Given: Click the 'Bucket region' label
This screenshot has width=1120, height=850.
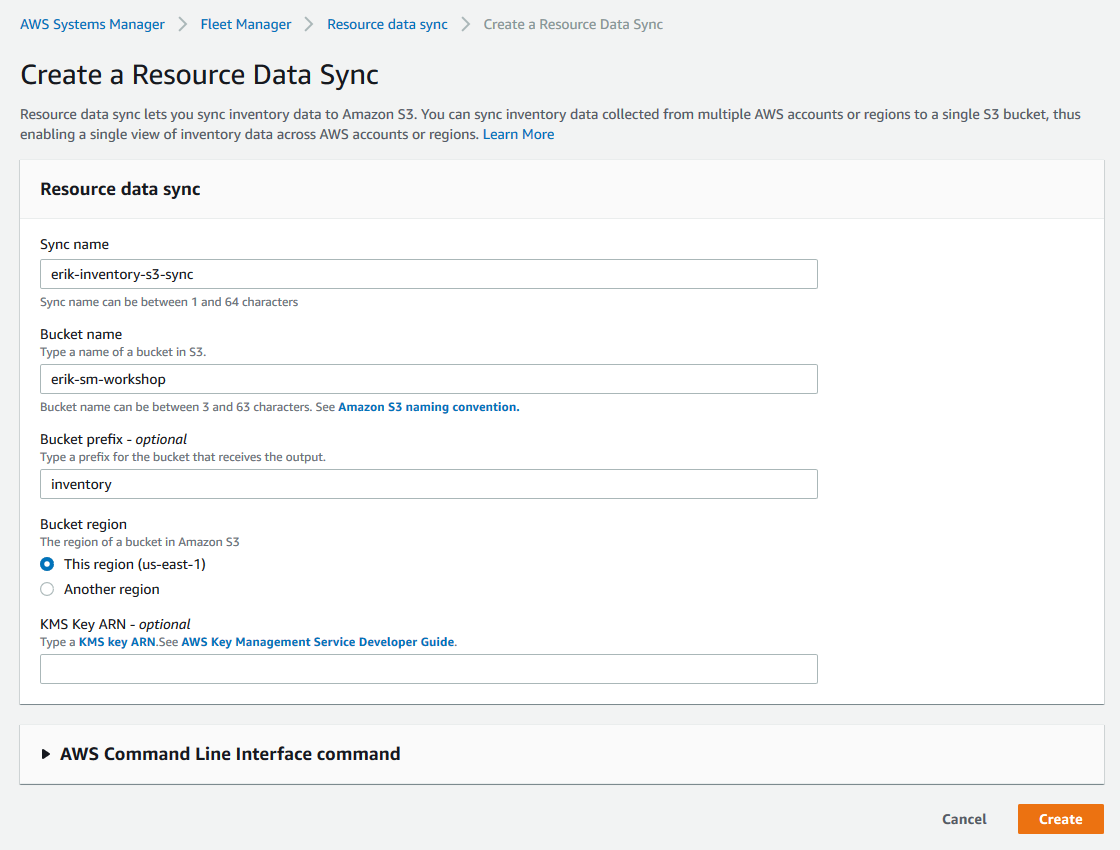Looking at the screenshot, I should tap(84, 524).
